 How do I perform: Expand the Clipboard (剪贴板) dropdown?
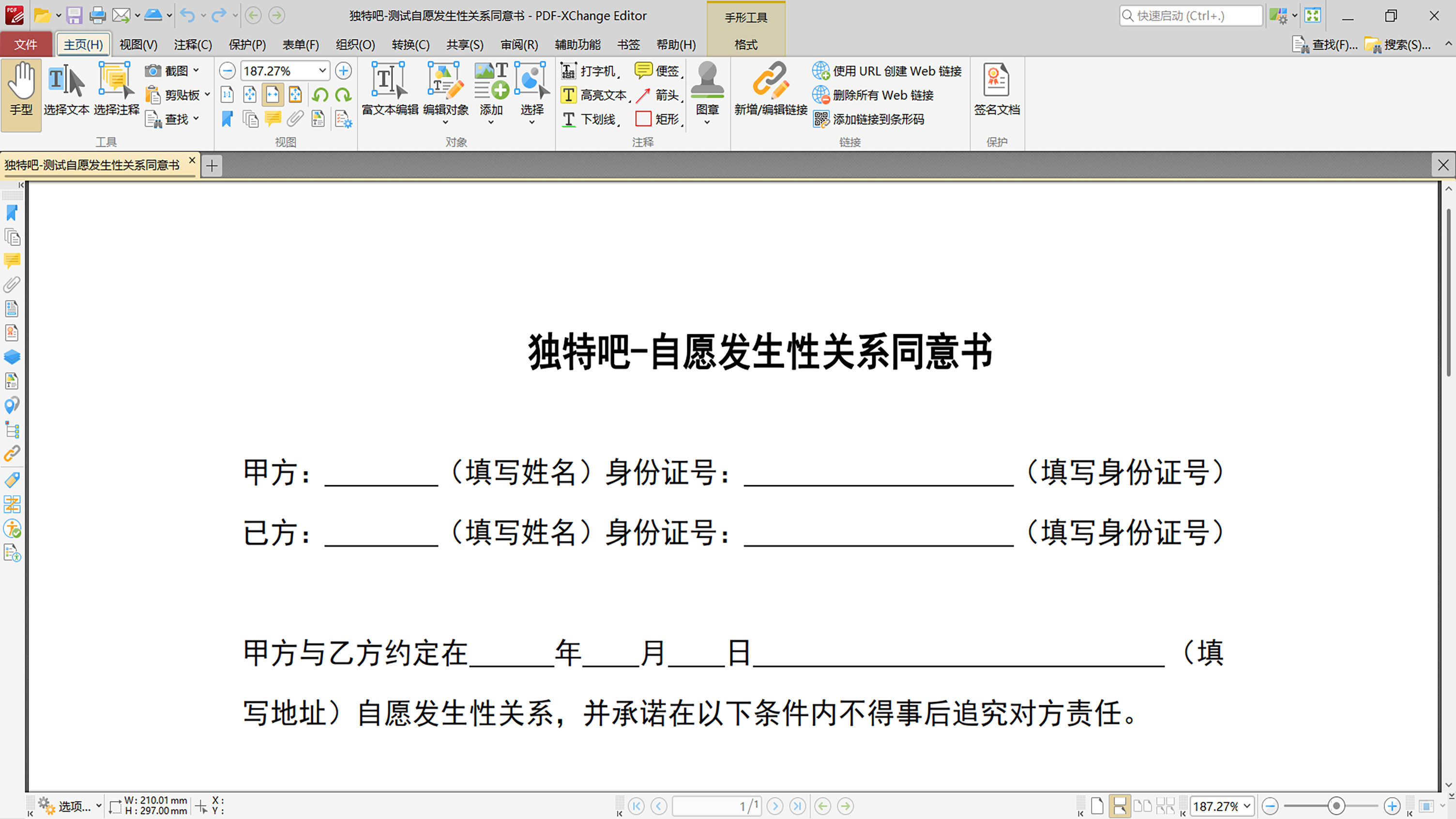[207, 95]
